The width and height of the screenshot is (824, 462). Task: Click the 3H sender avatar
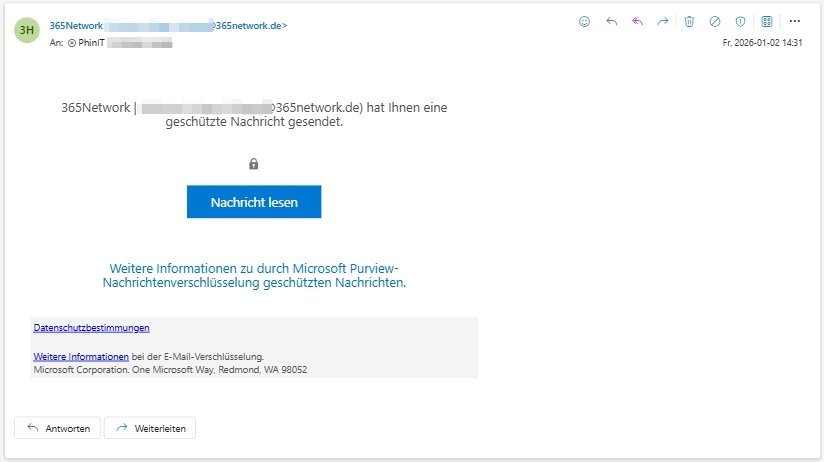click(28, 30)
